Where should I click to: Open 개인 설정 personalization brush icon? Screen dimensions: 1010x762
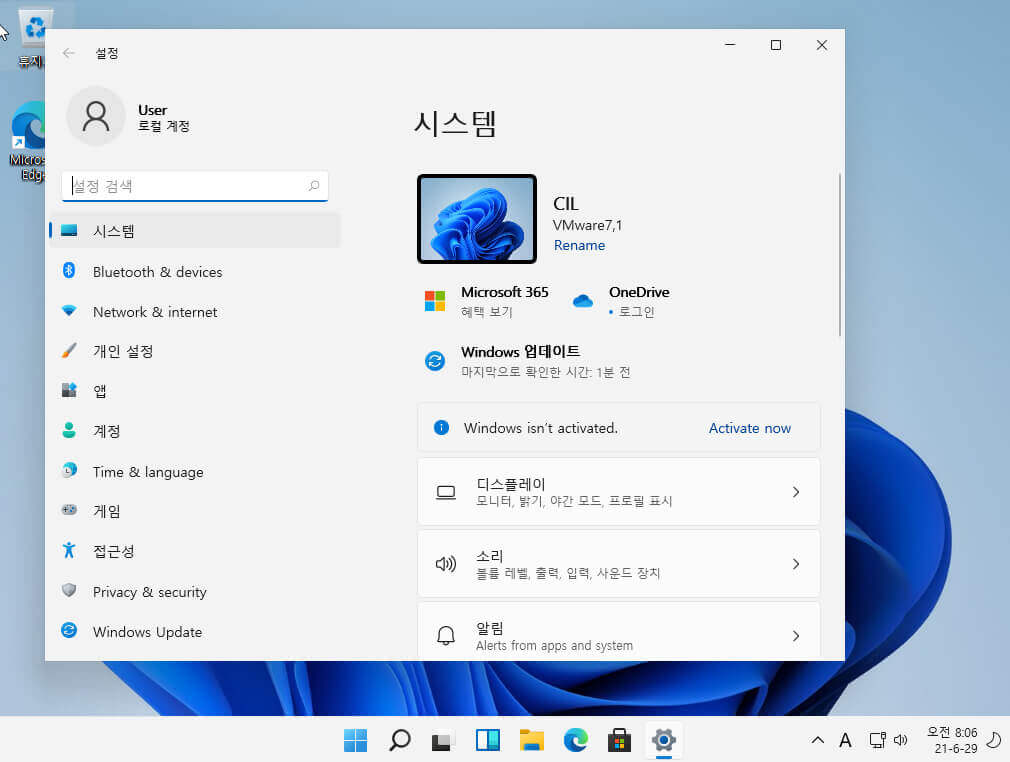69,351
